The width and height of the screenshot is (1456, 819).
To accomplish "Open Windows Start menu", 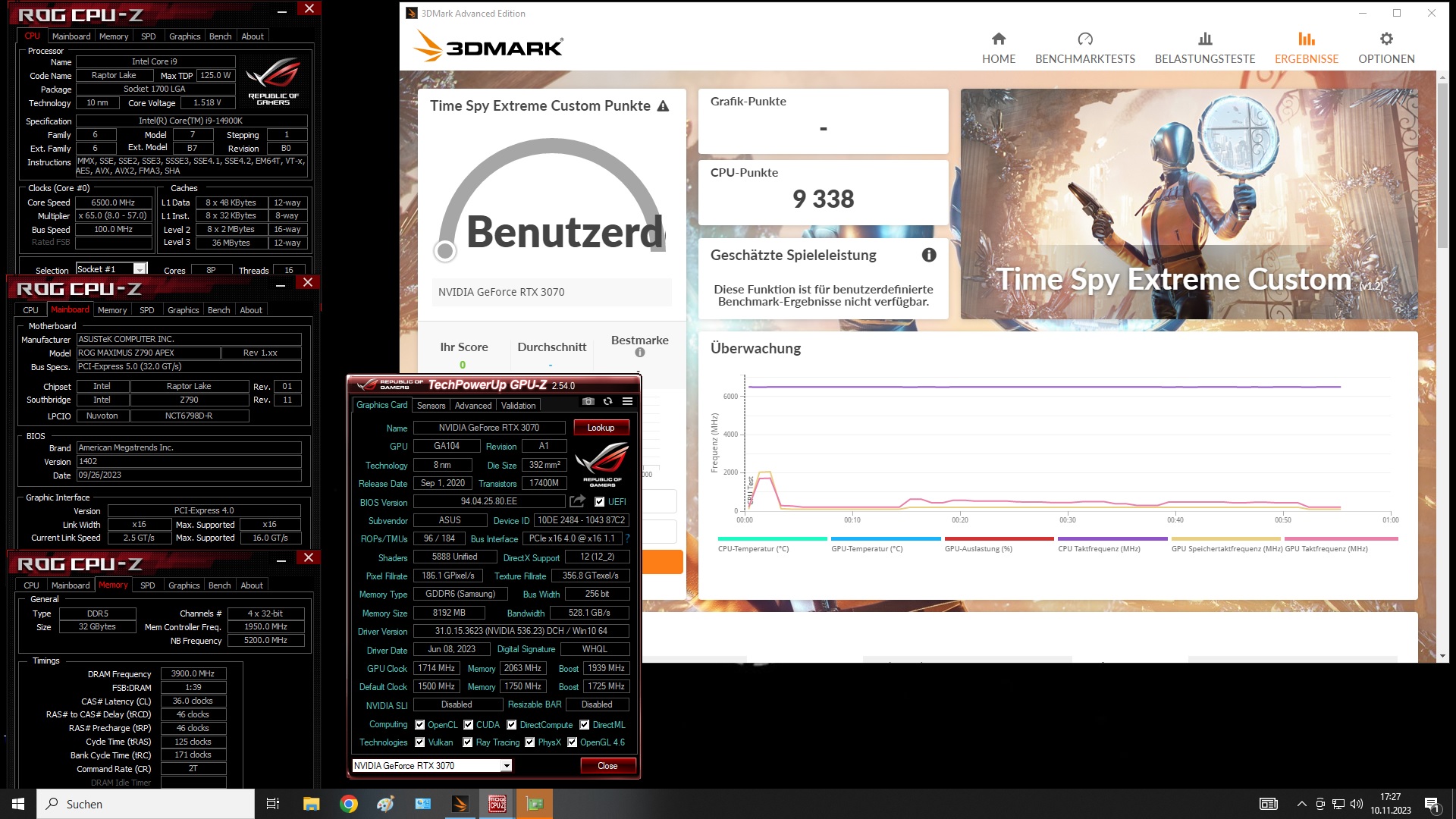I will coord(18,804).
